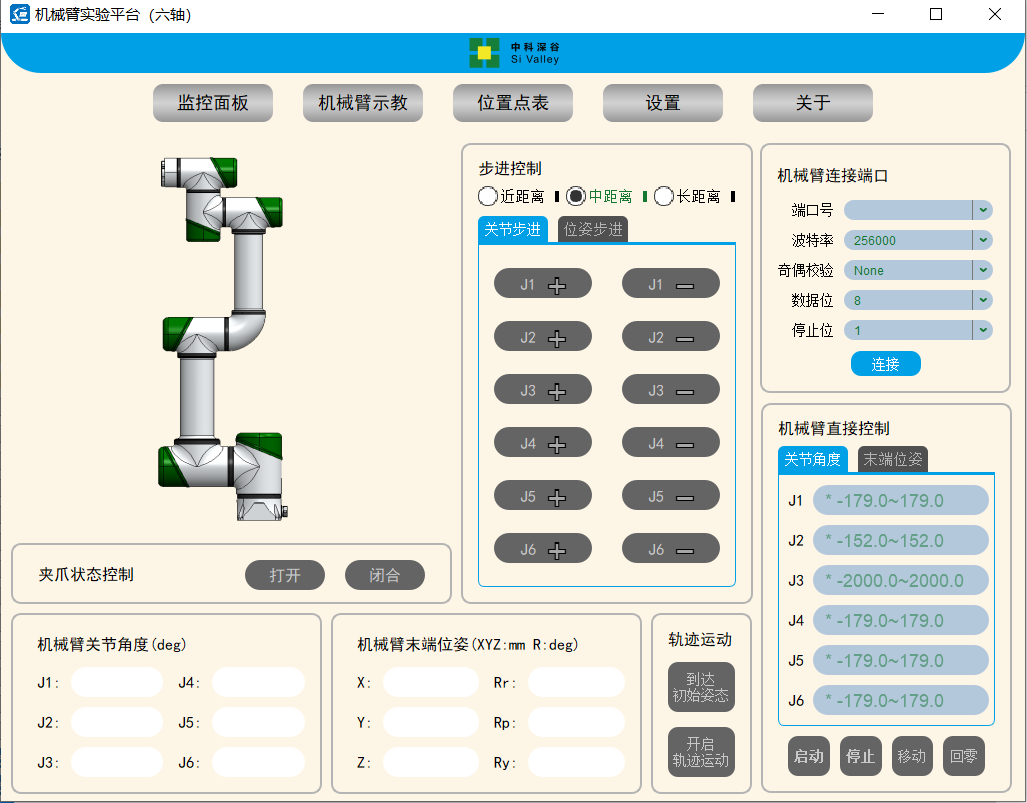
Task: Click the 到达初始姿态 button
Action: [701, 687]
